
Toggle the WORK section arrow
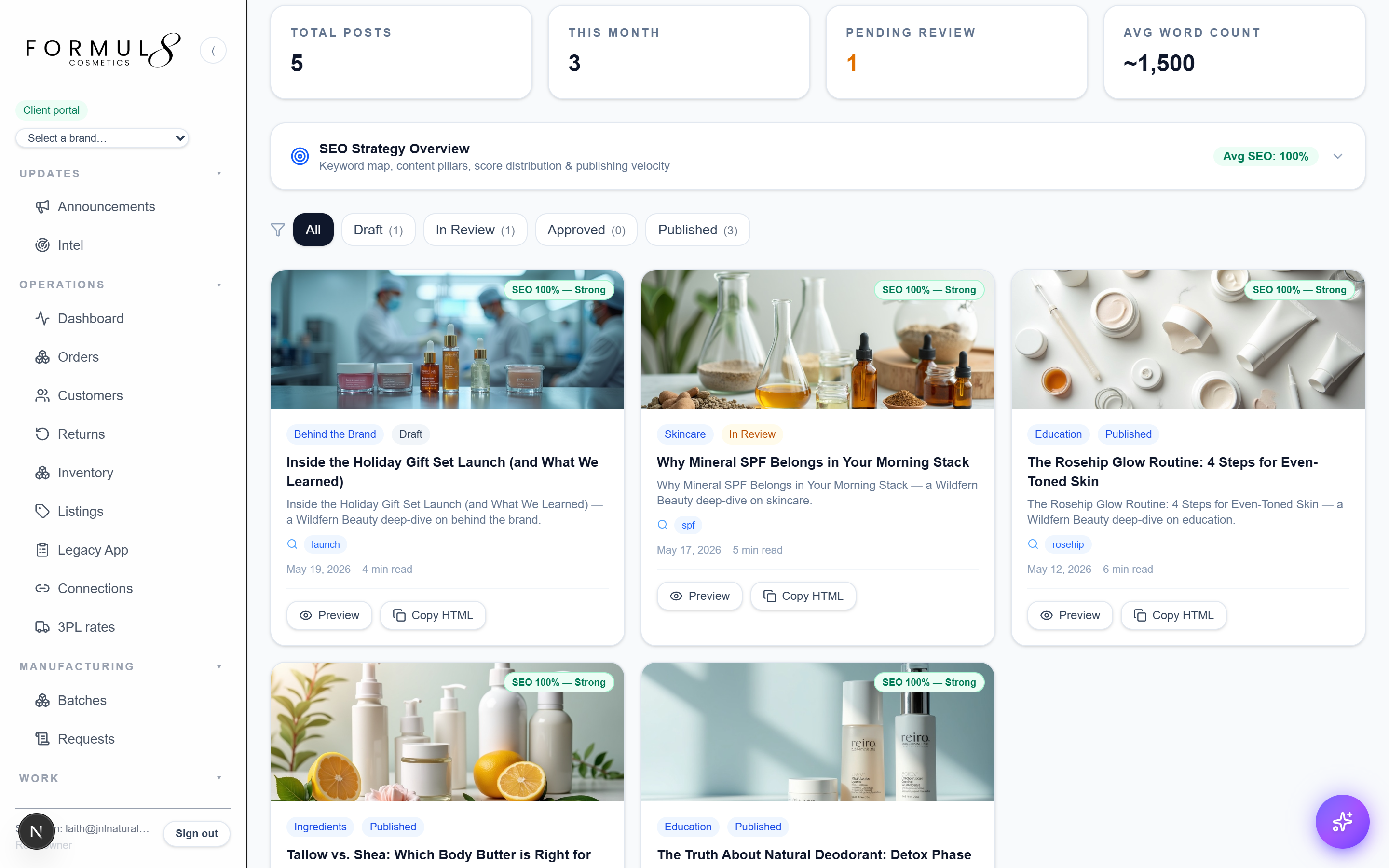pos(218,778)
